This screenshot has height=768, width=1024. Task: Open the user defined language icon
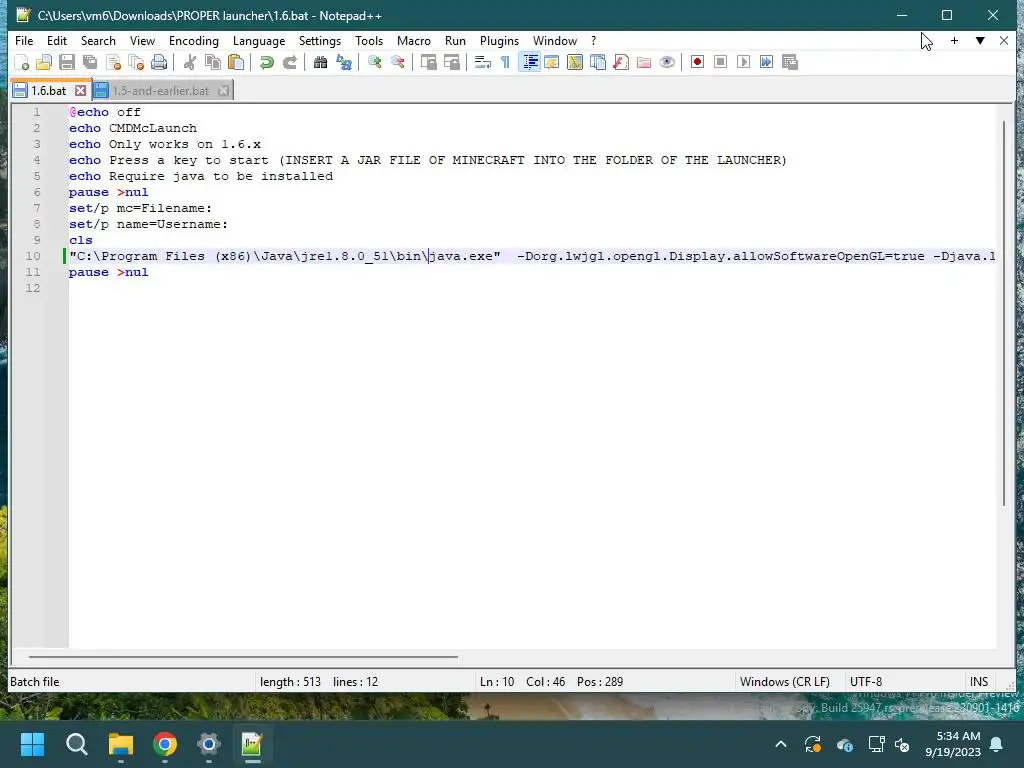(x=552, y=62)
